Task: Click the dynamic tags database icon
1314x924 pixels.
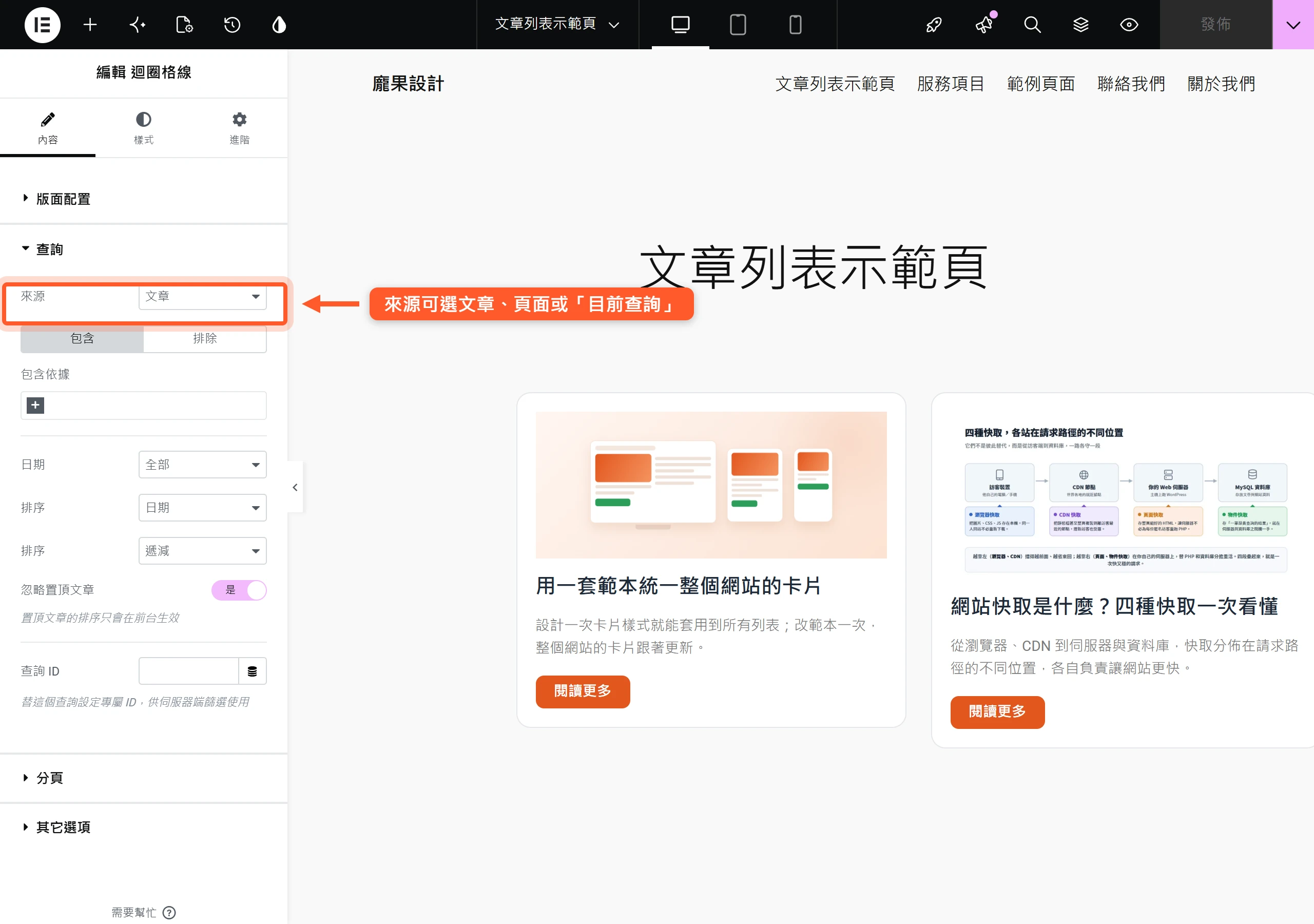Action: pos(253,671)
